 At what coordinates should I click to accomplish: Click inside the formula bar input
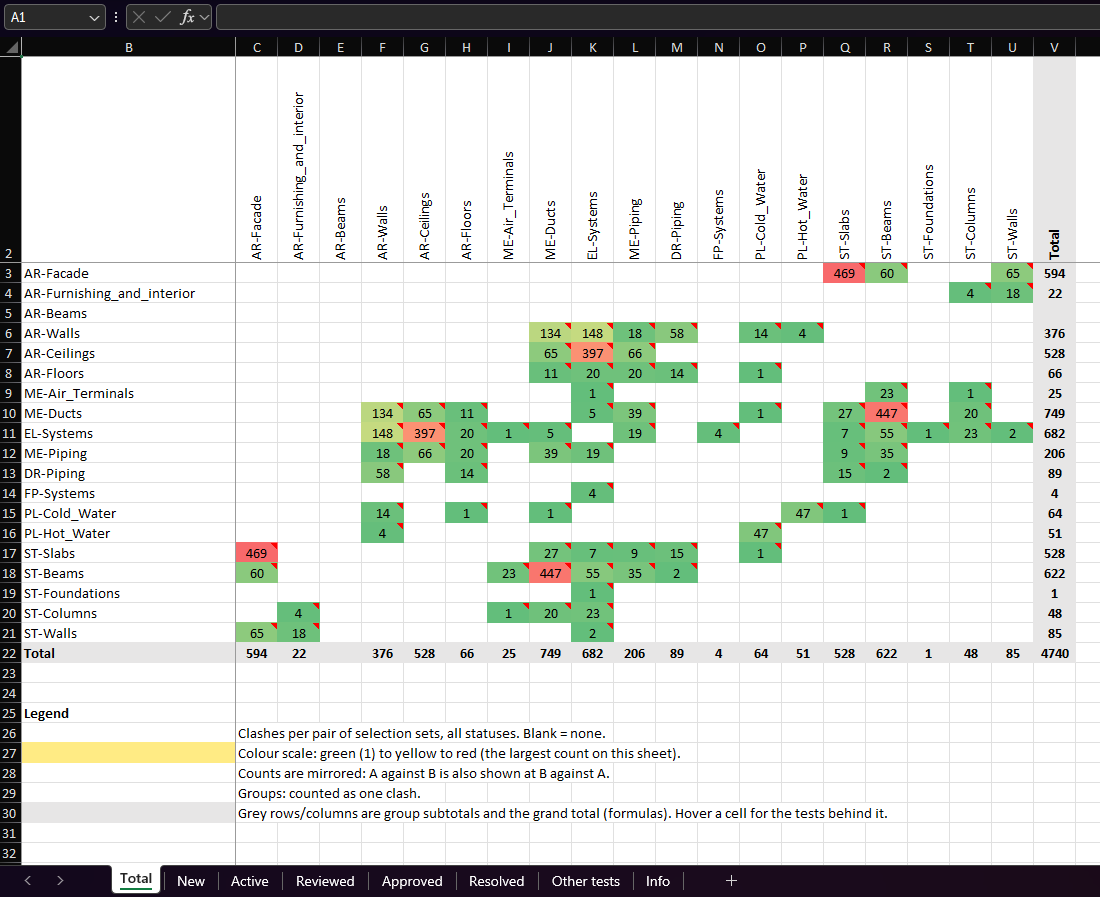[657, 17]
